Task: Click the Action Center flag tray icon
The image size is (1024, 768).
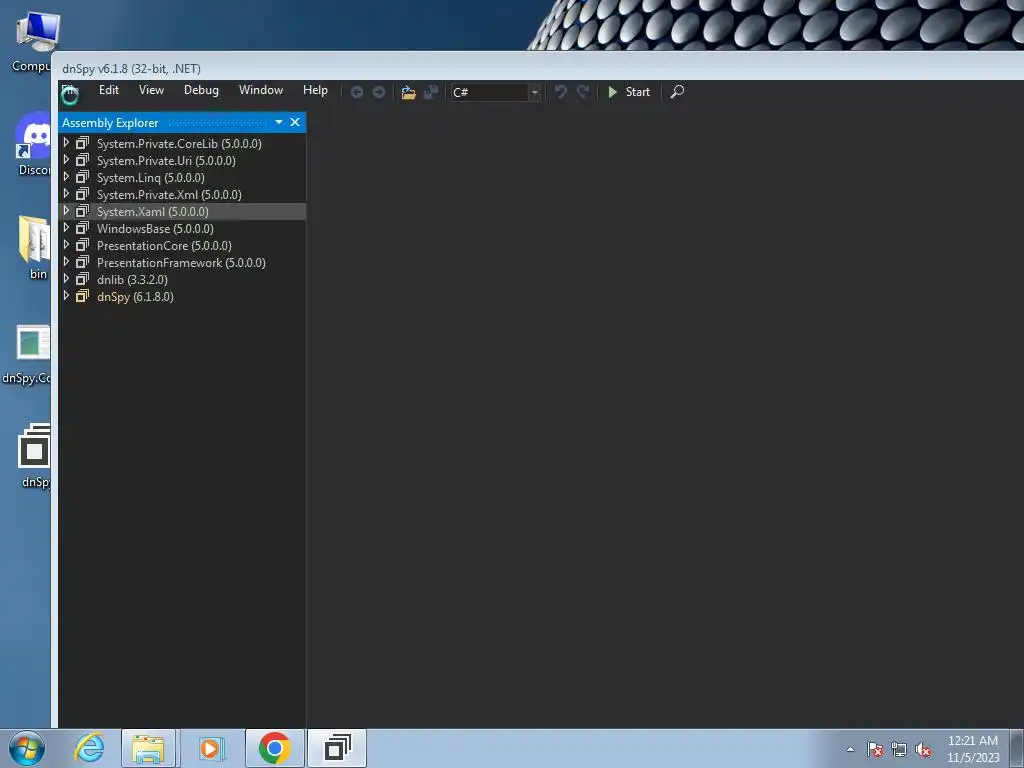Action: click(x=875, y=750)
